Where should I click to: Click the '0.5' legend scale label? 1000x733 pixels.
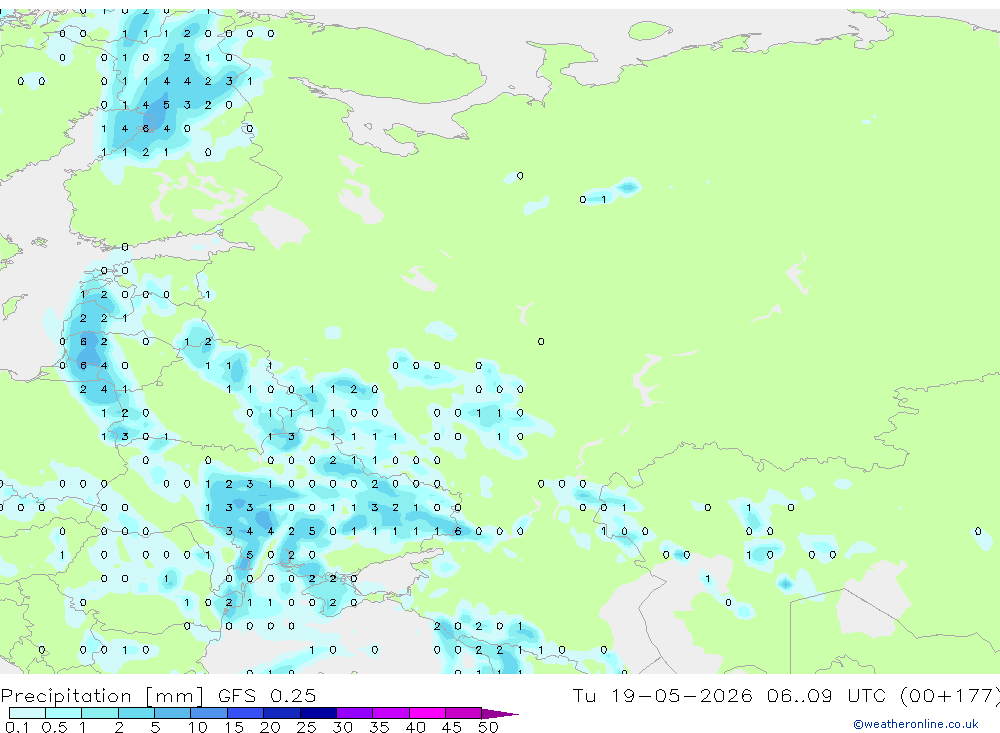54,727
